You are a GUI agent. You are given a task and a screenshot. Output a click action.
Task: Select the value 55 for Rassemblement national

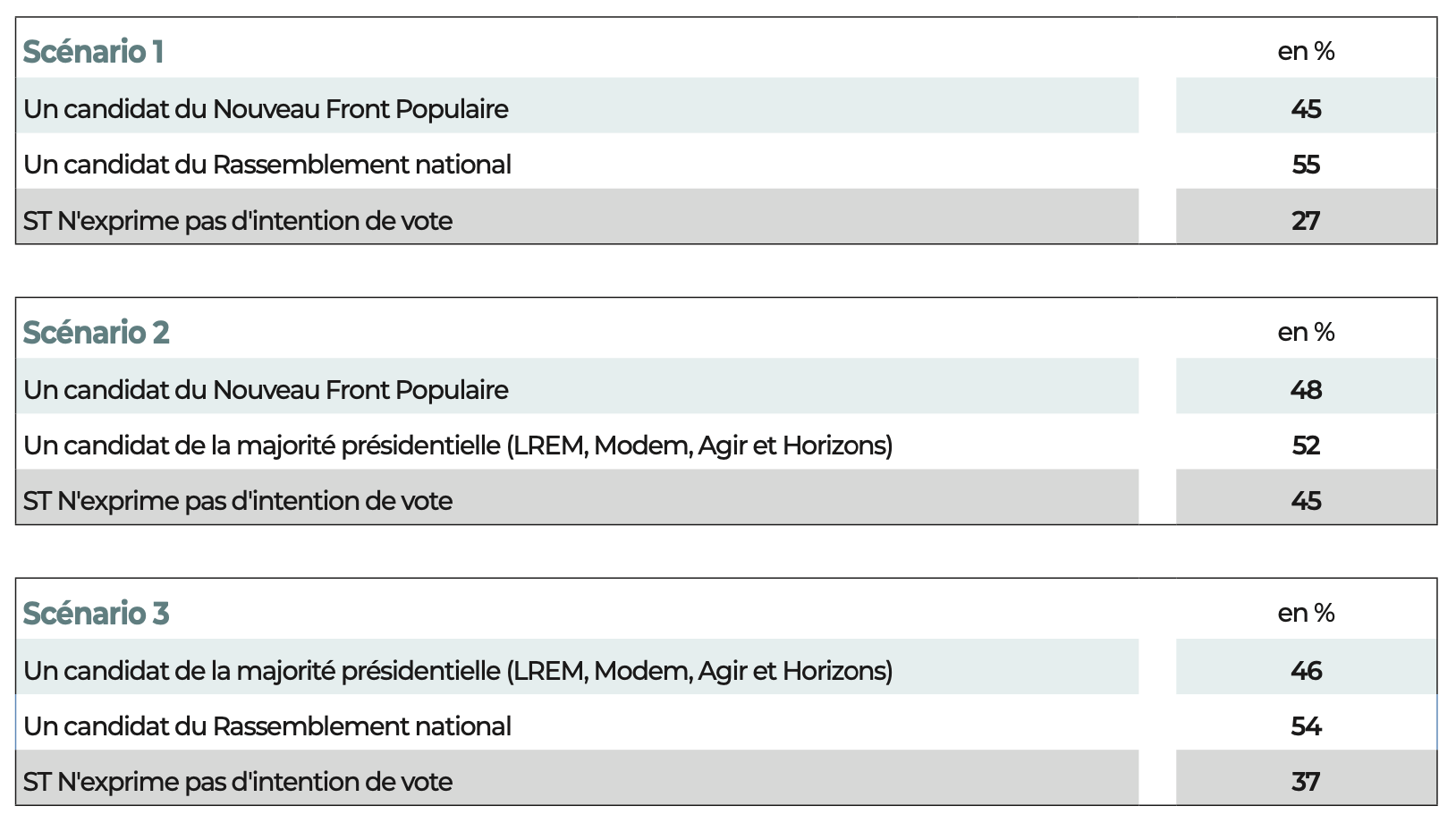[1306, 165]
